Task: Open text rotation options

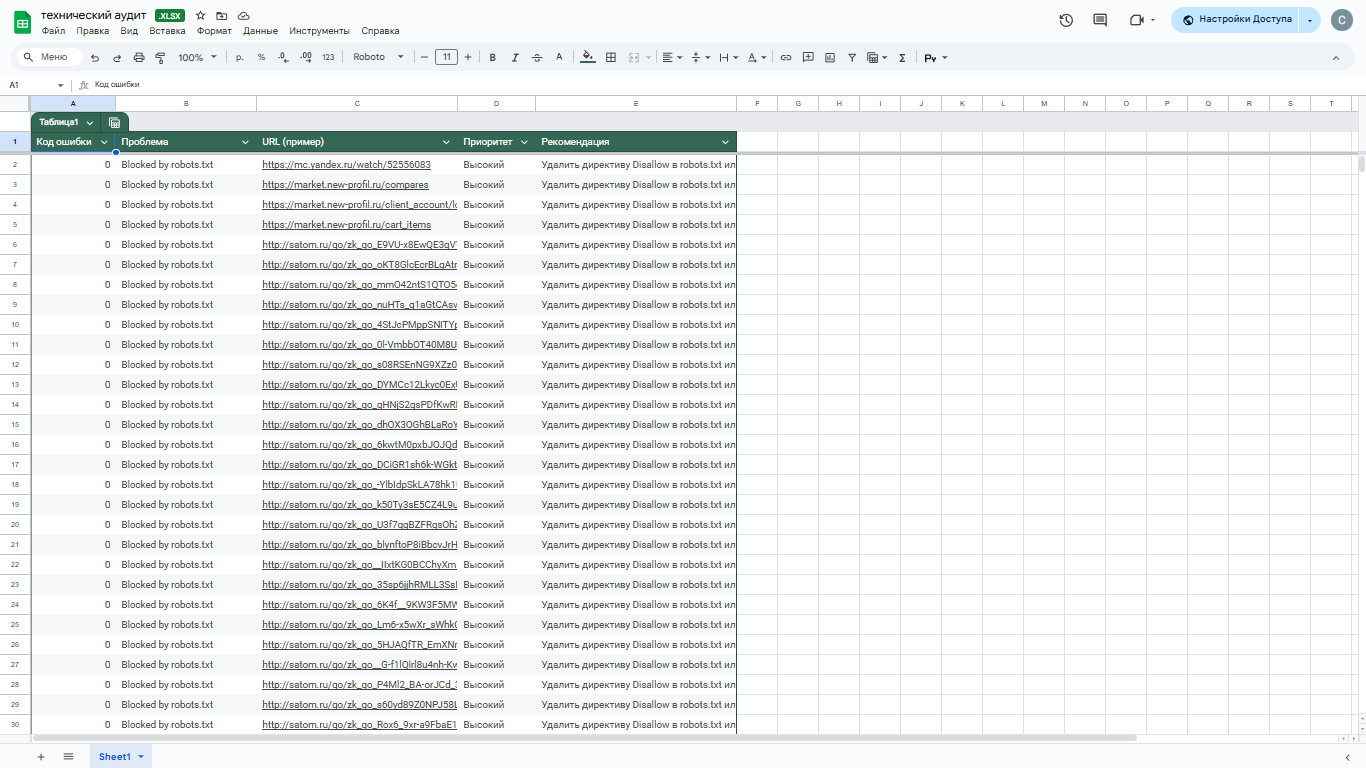Action: (x=755, y=58)
